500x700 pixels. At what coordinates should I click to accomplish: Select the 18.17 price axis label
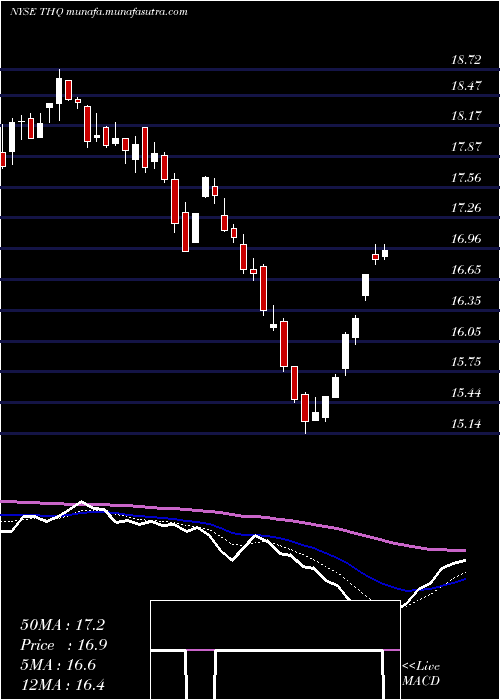pyautogui.click(x=466, y=116)
